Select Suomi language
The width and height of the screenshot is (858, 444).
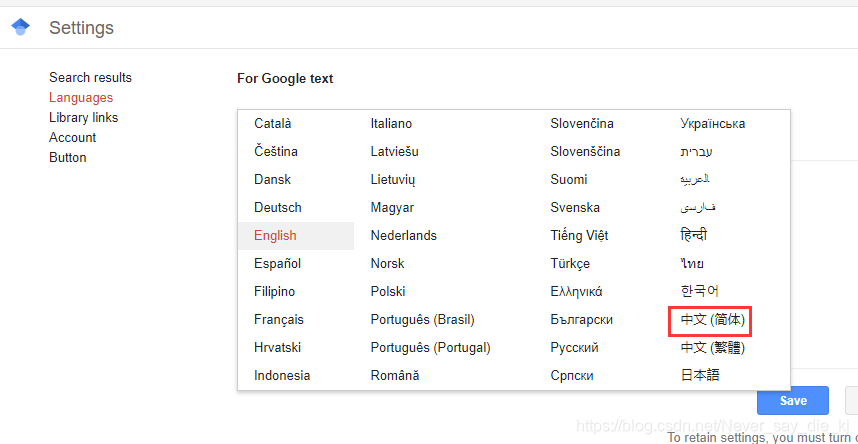coord(569,180)
